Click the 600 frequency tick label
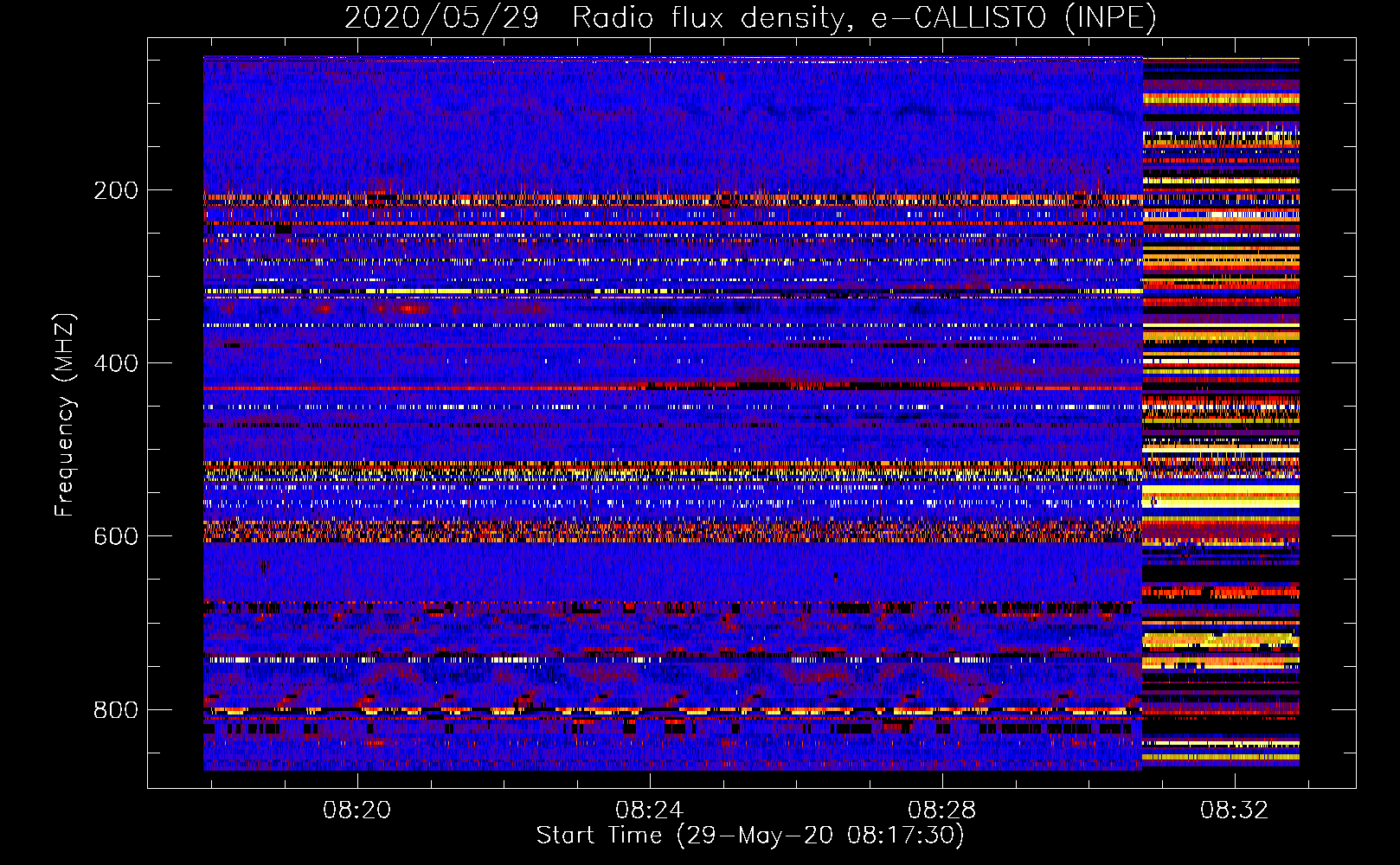 click(x=116, y=536)
